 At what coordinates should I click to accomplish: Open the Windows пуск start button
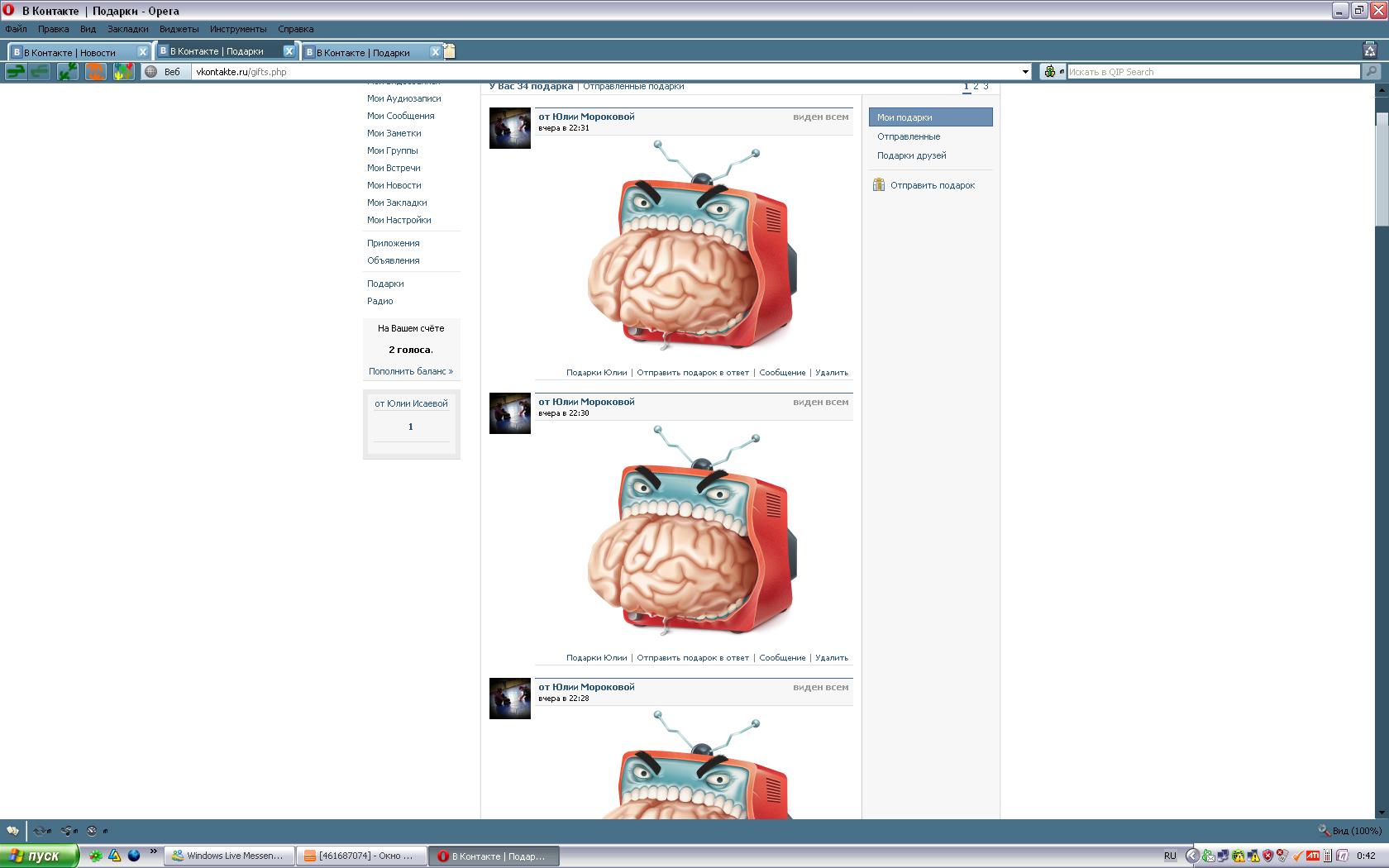[40, 856]
